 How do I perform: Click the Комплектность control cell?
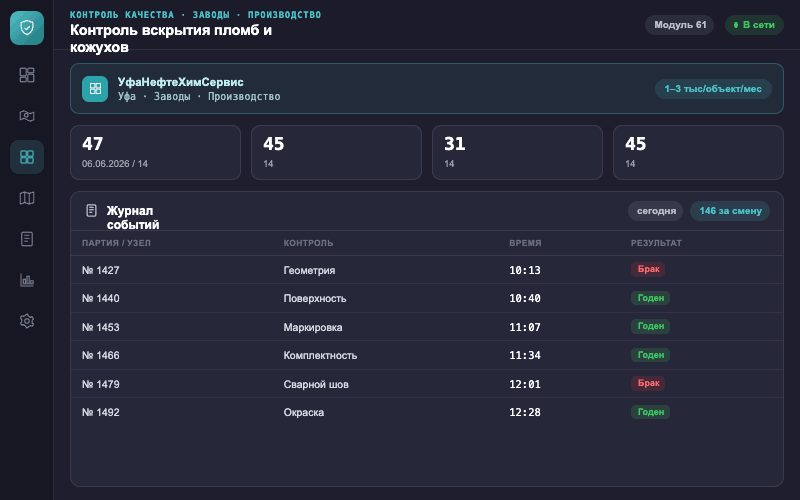(x=320, y=355)
